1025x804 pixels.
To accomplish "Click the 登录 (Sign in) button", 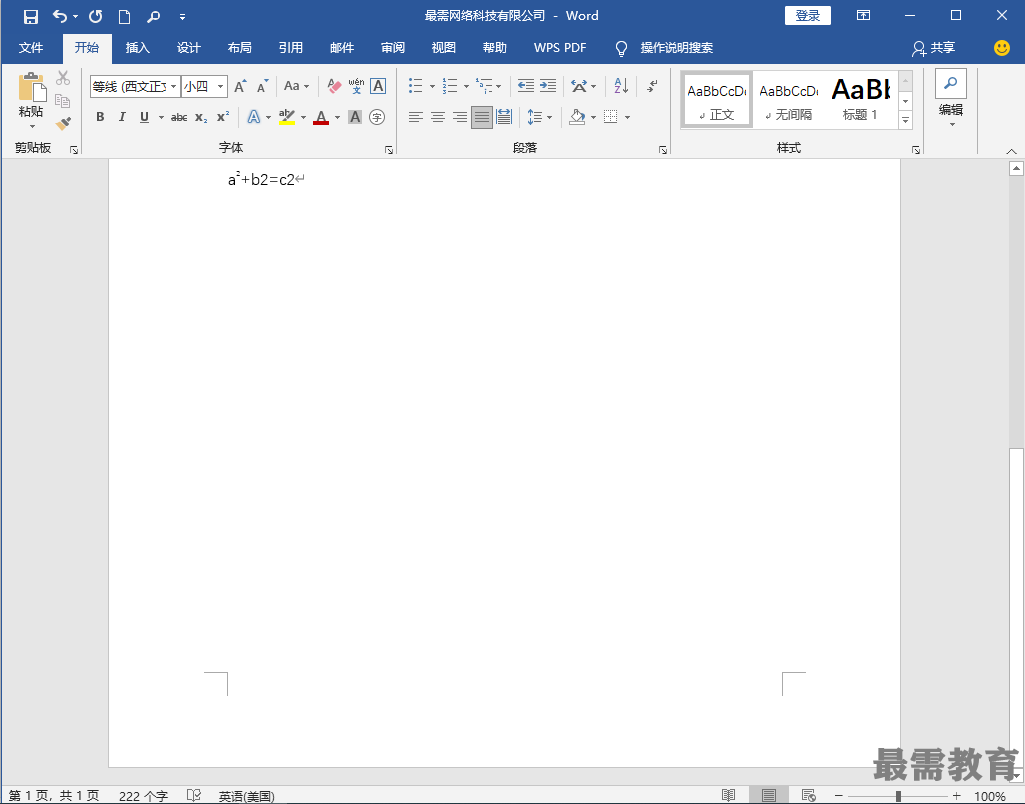I will click(x=808, y=16).
